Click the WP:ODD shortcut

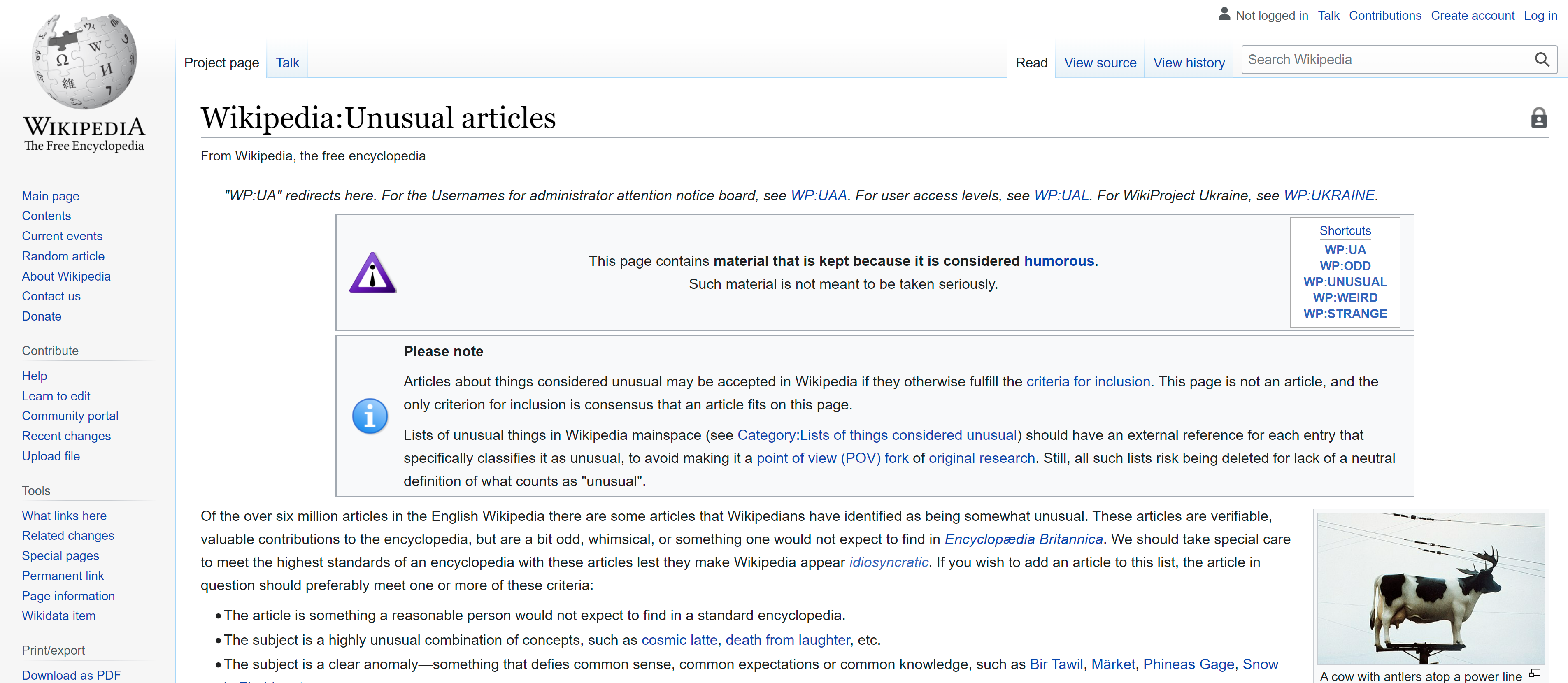click(x=1345, y=266)
